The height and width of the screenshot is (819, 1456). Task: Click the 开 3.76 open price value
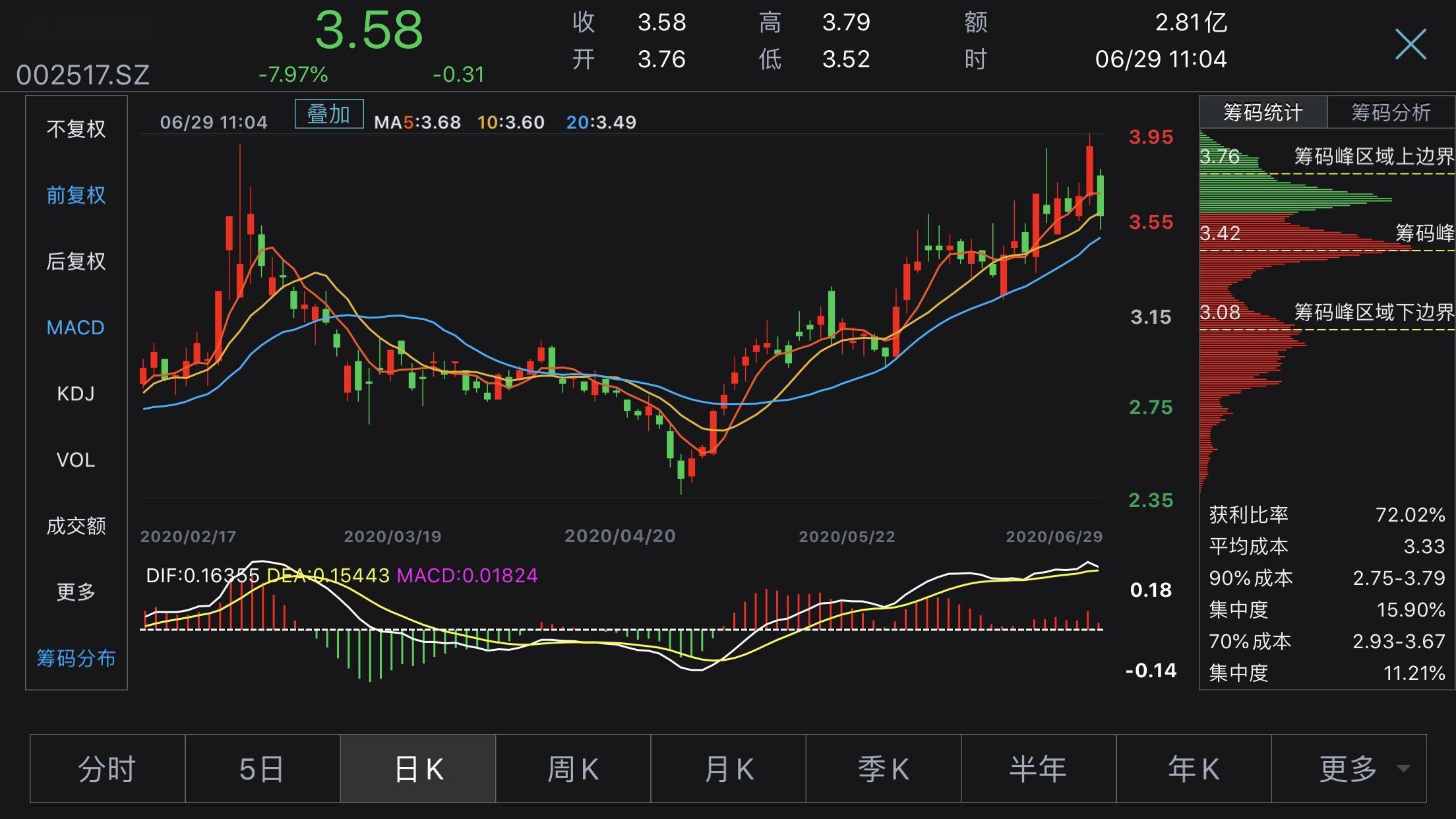(x=661, y=59)
